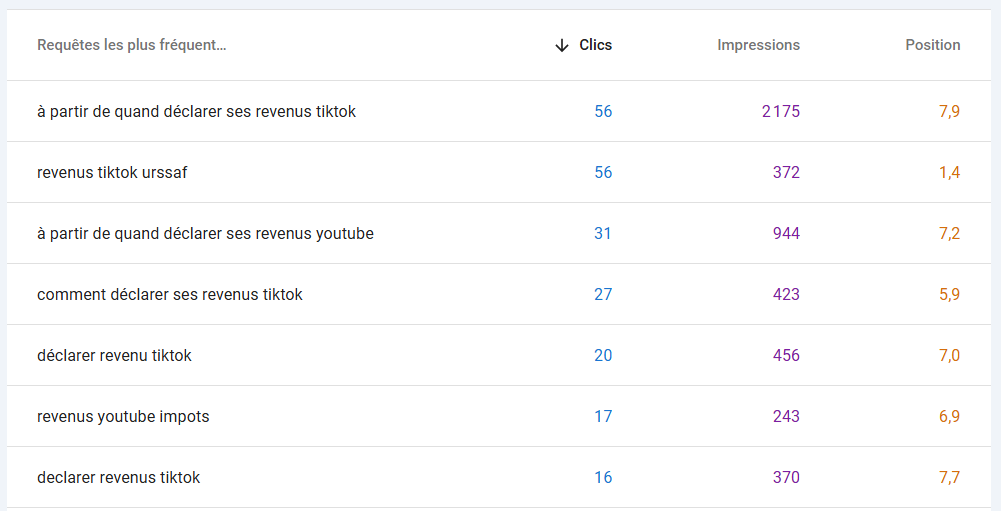
Task: Click the 20 clicks value
Action: point(603,356)
